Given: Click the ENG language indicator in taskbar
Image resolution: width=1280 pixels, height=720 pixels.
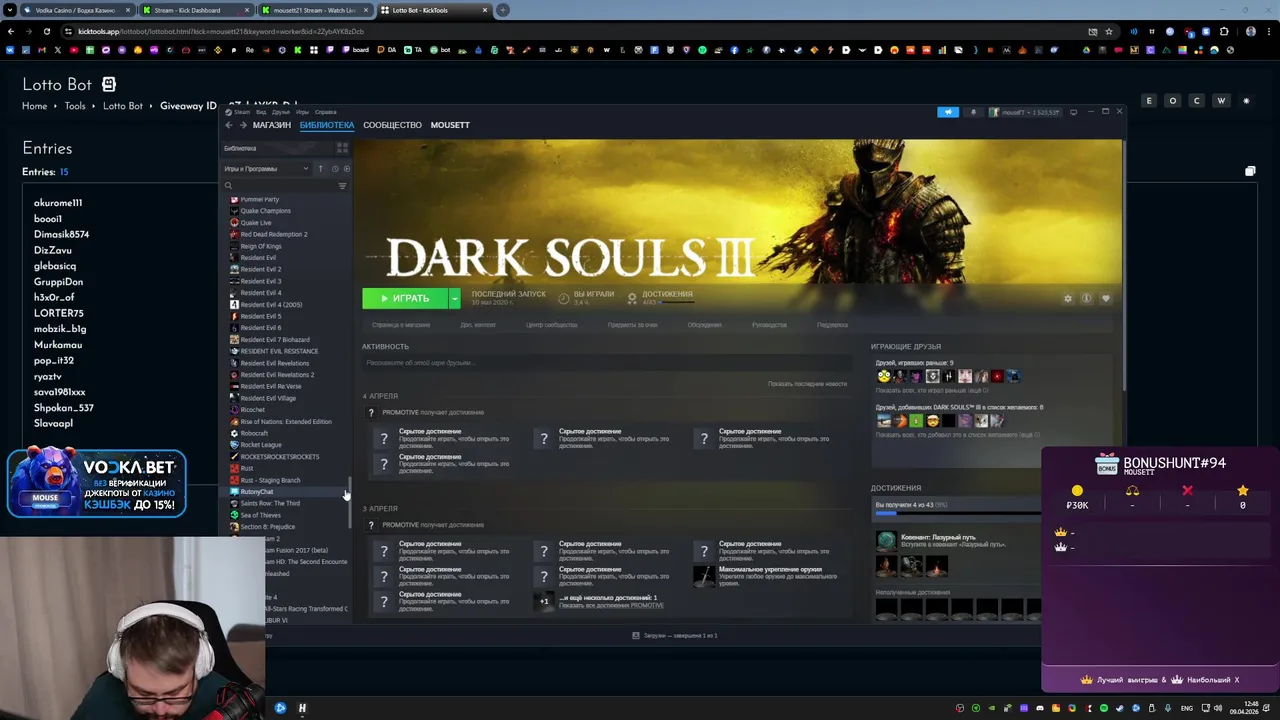Looking at the screenshot, I should 1187,708.
